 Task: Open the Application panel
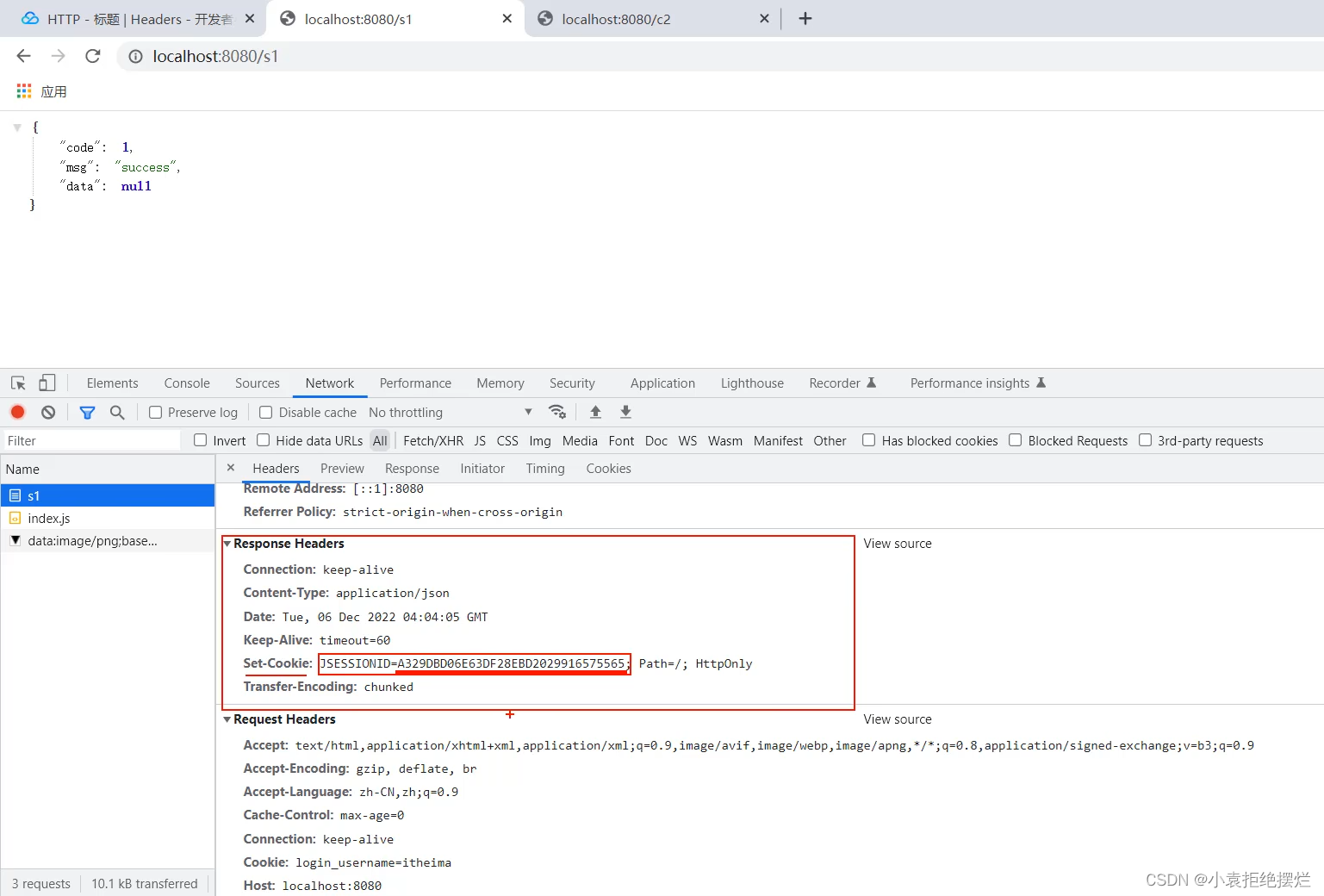pyautogui.click(x=662, y=383)
